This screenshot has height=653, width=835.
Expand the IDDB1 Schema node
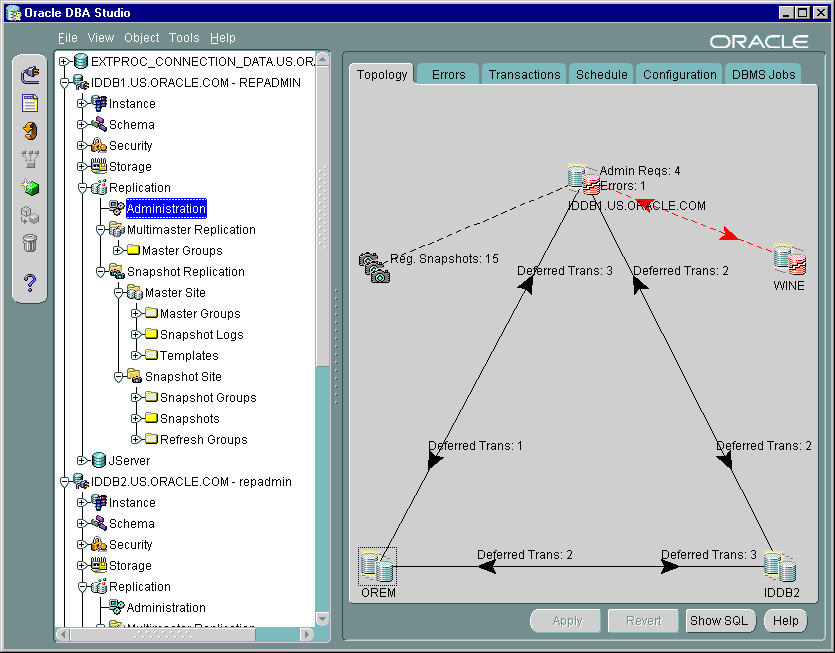click(81, 124)
